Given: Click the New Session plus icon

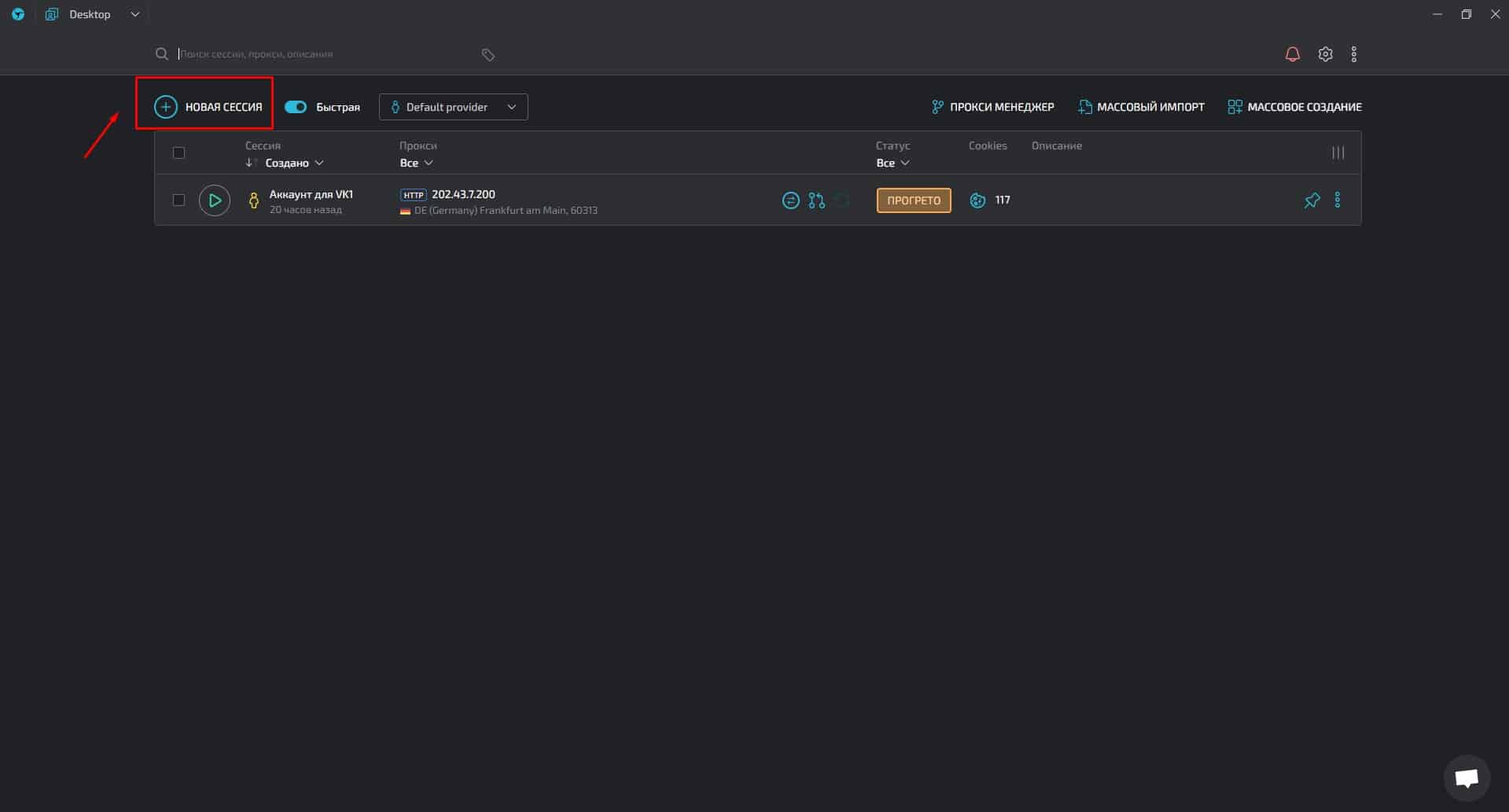Looking at the screenshot, I should (165, 107).
